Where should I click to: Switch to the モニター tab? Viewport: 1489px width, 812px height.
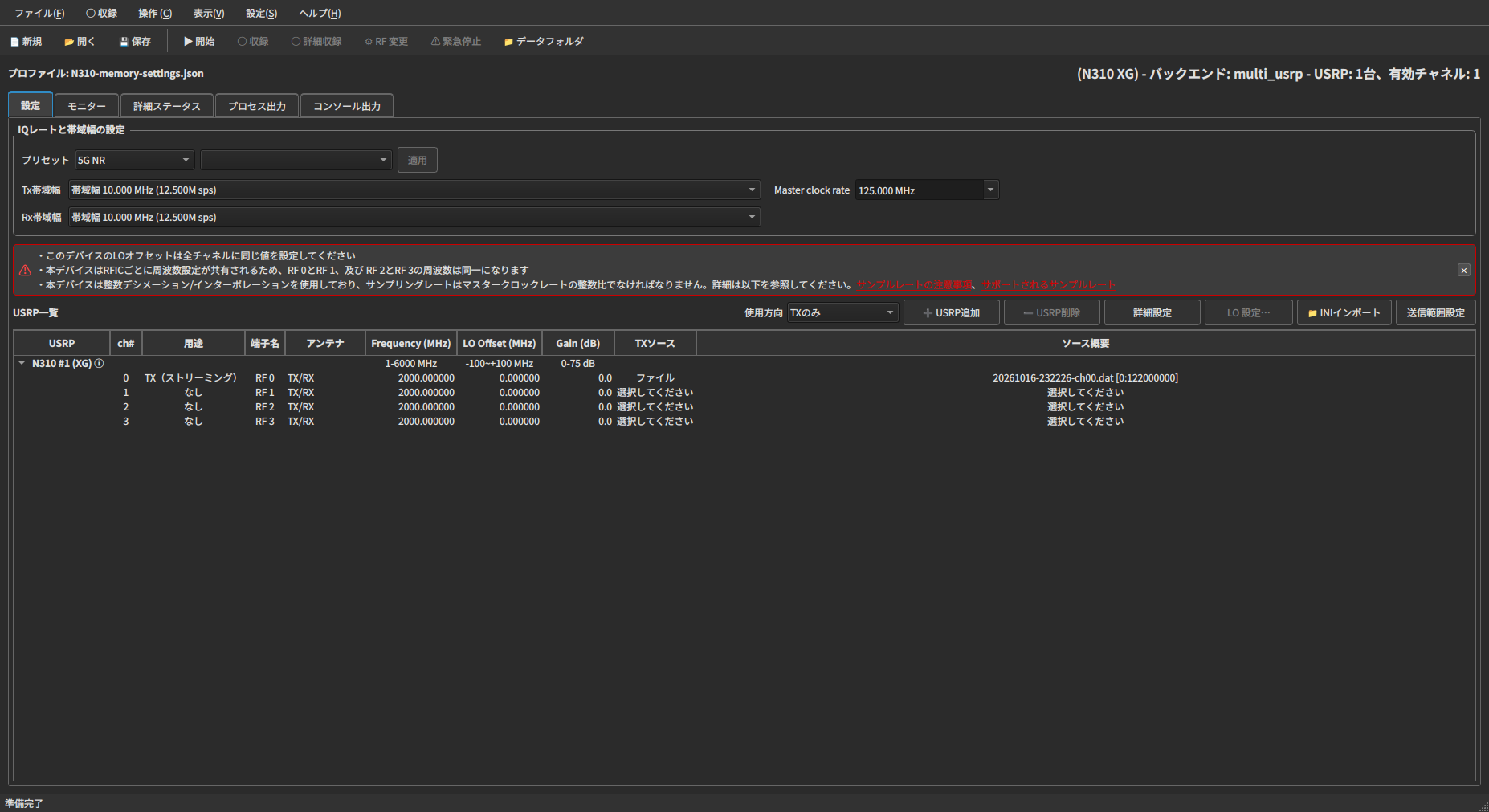[87, 106]
